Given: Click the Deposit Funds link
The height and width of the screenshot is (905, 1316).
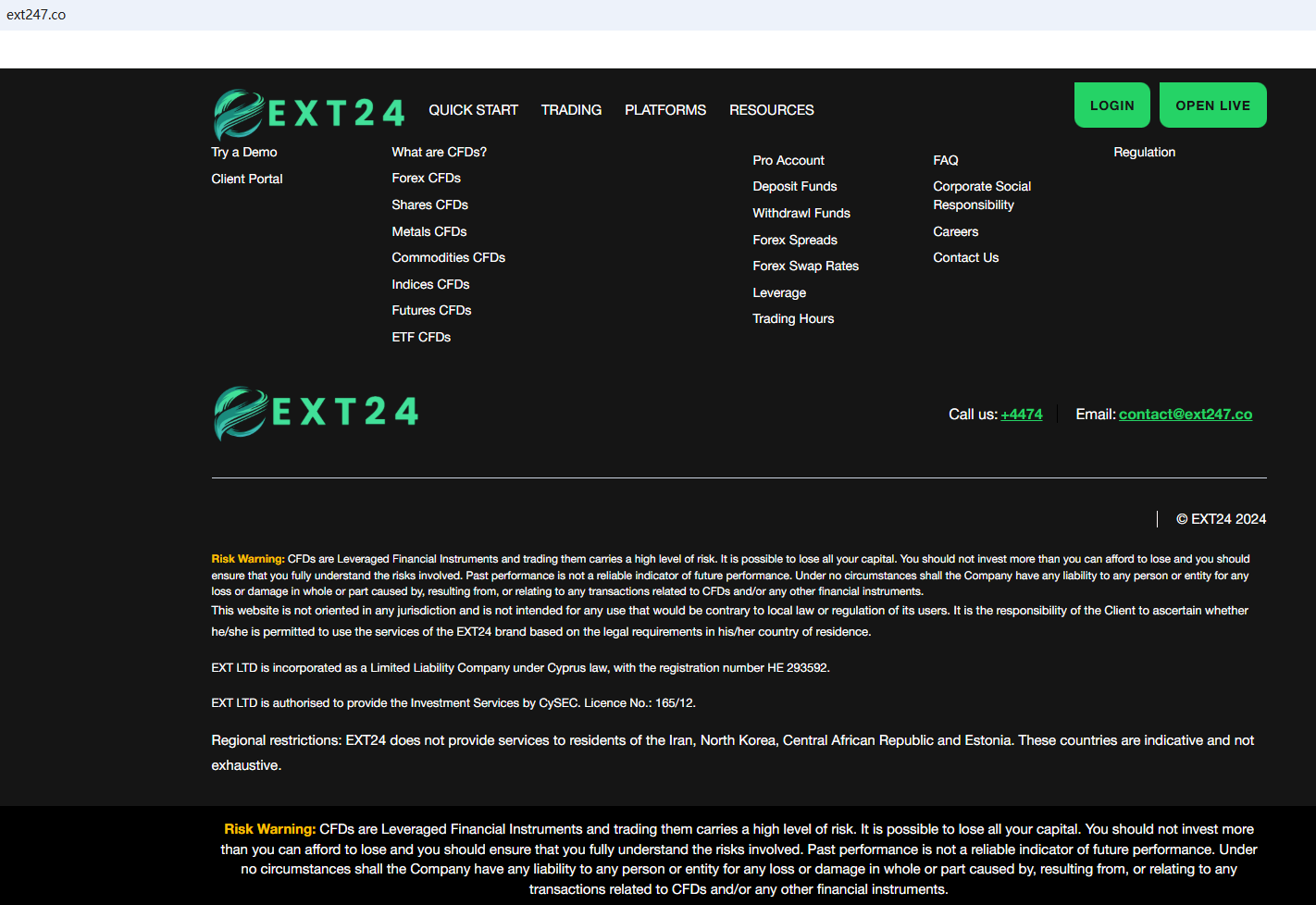Looking at the screenshot, I should click(x=795, y=186).
